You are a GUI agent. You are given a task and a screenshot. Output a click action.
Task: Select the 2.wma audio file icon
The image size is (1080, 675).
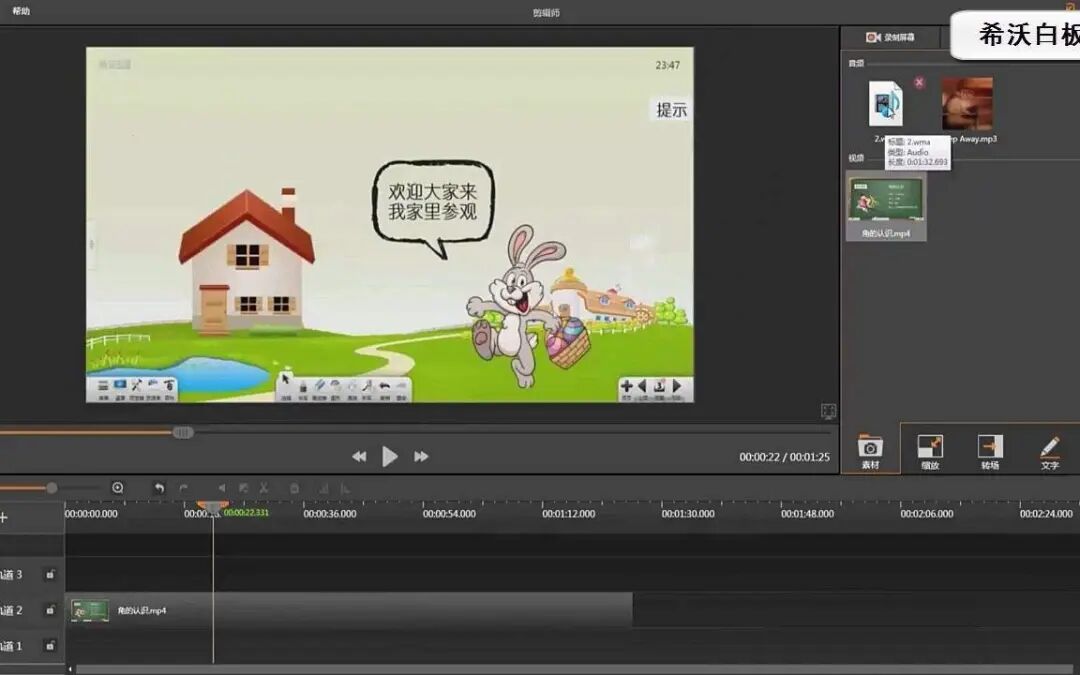click(x=886, y=103)
